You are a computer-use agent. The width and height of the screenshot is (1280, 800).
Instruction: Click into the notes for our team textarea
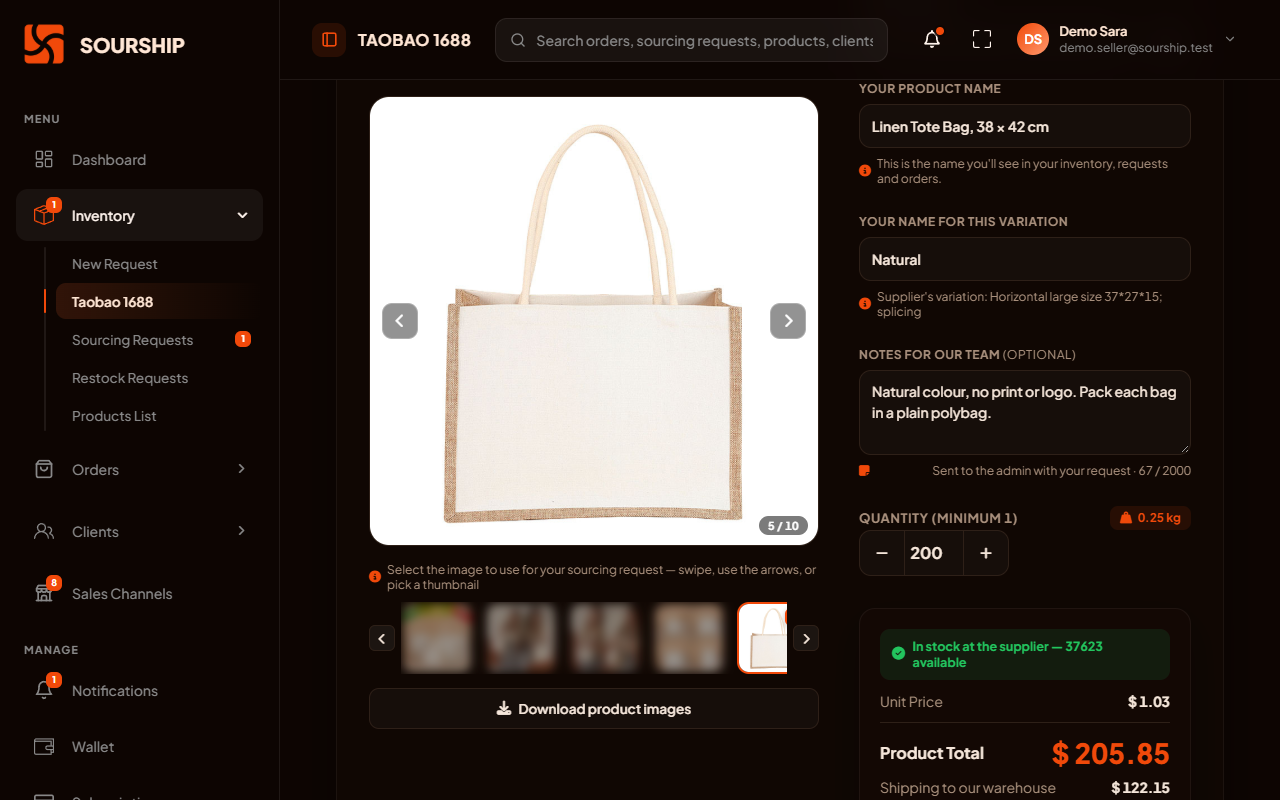[1025, 413]
